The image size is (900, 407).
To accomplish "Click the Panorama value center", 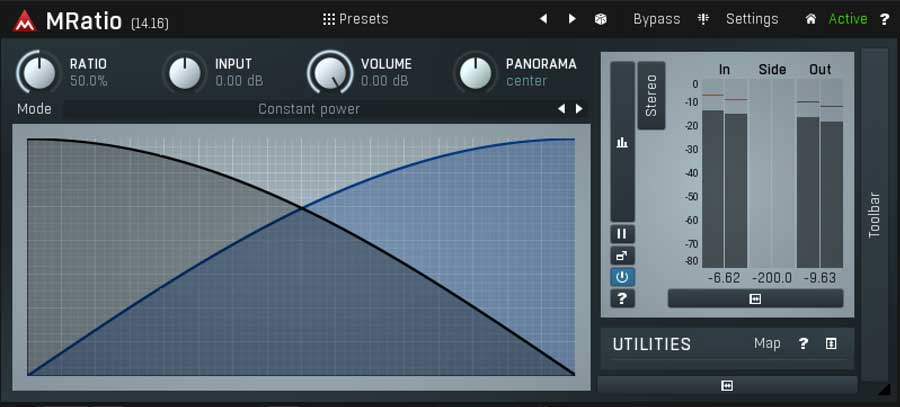I will coord(526,81).
